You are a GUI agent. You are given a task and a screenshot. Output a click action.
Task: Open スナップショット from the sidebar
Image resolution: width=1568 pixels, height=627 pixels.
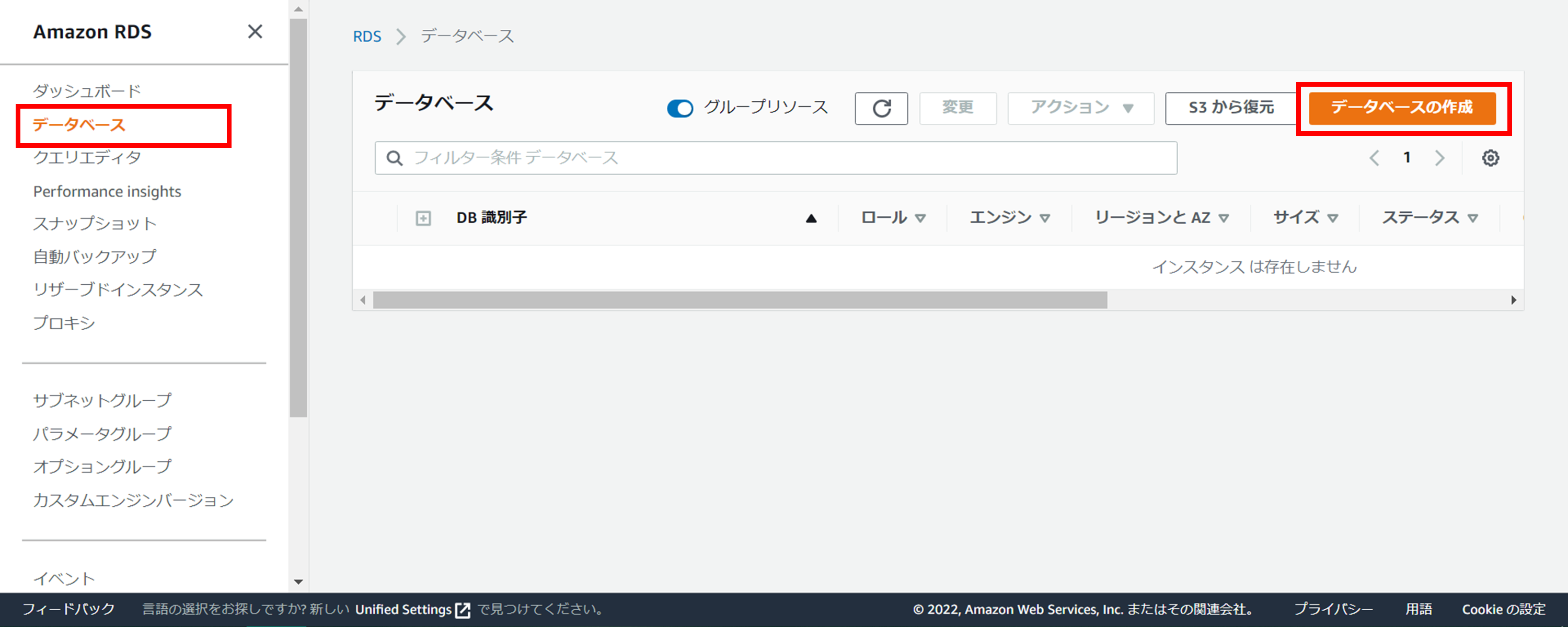click(95, 224)
